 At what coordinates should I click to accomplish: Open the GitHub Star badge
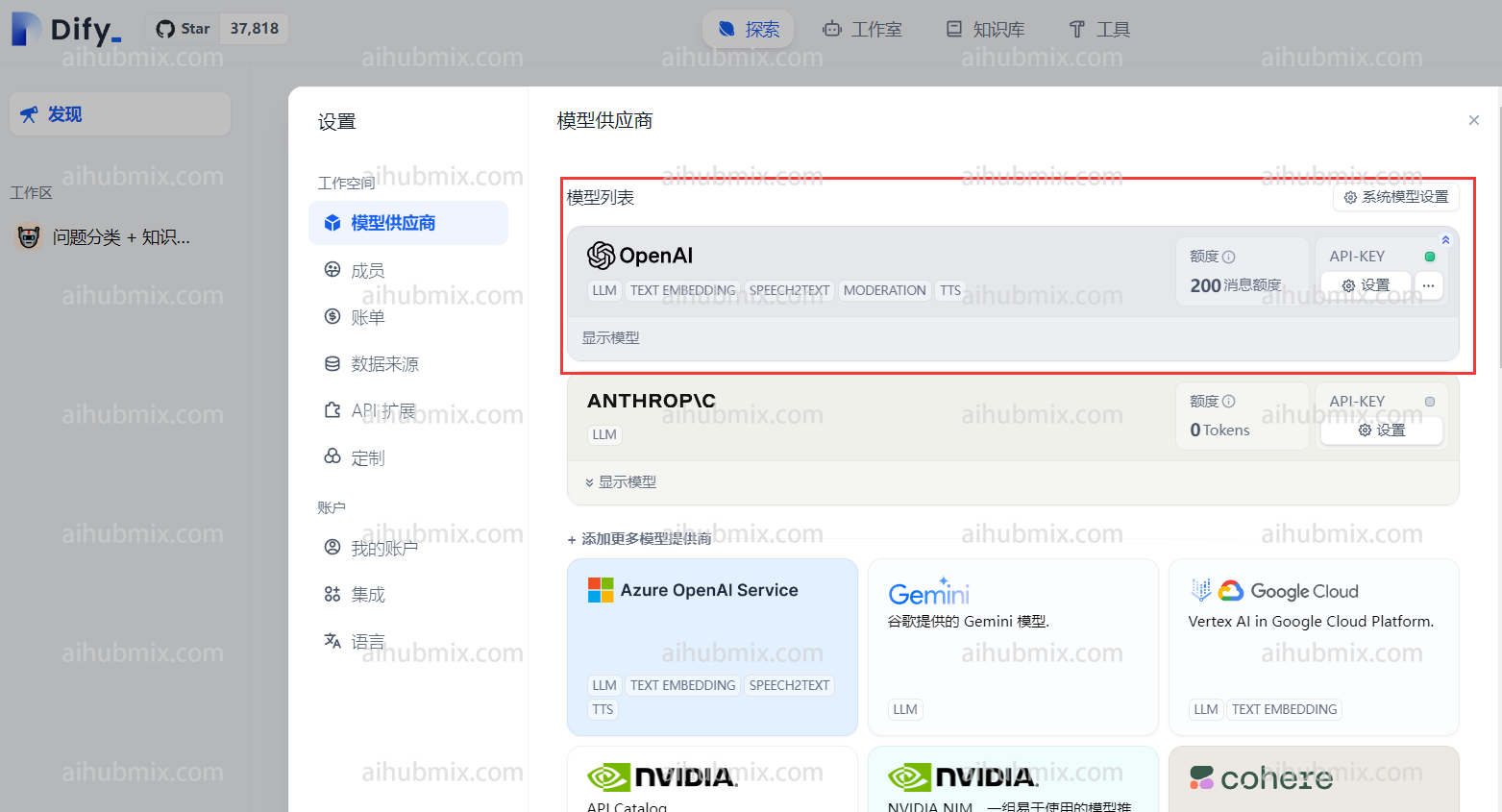[x=184, y=29]
